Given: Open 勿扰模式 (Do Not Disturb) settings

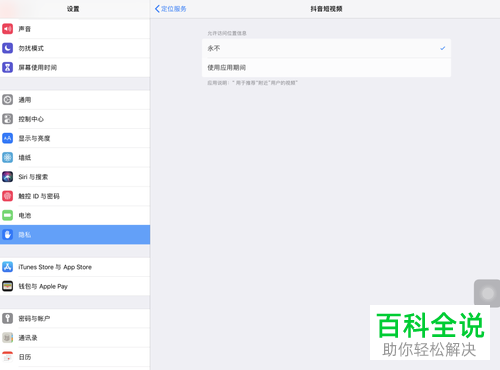Looking at the screenshot, I should click(x=75, y=48).
